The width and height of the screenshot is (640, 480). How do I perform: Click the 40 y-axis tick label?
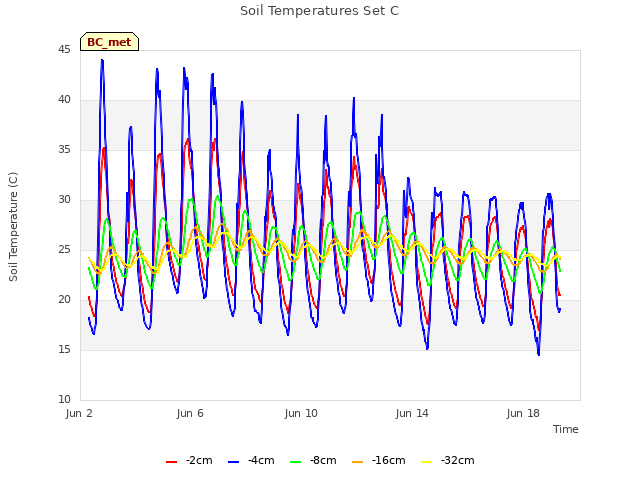[64, 100]
